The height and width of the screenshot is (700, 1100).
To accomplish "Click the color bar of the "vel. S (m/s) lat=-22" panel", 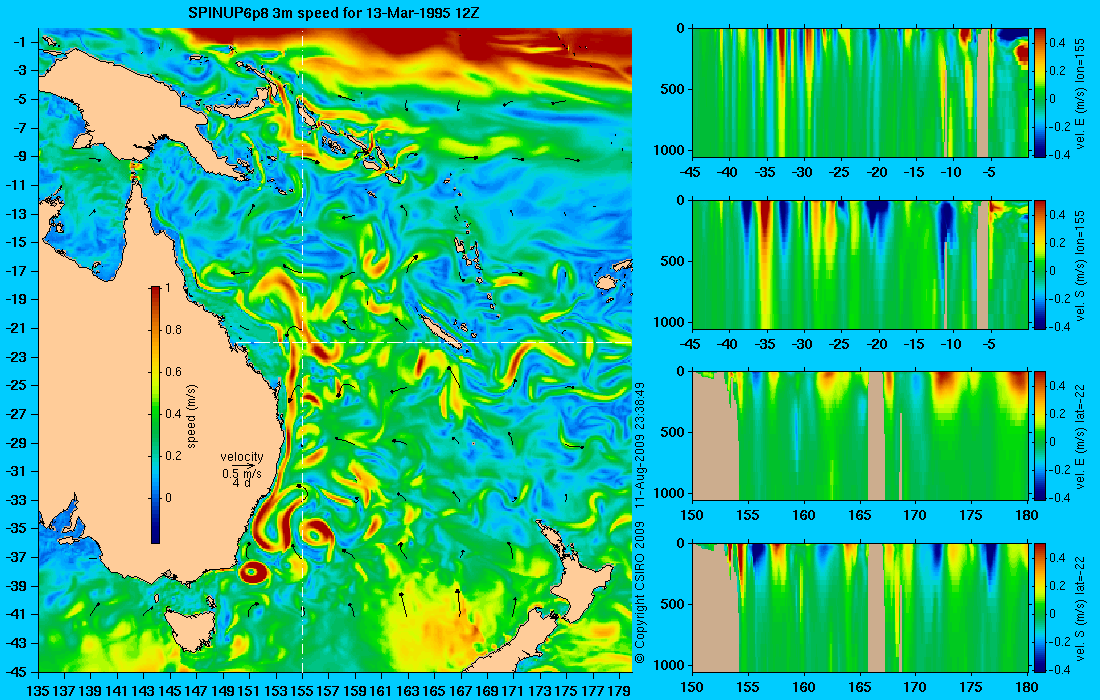I will click(x=1040, y=607).
